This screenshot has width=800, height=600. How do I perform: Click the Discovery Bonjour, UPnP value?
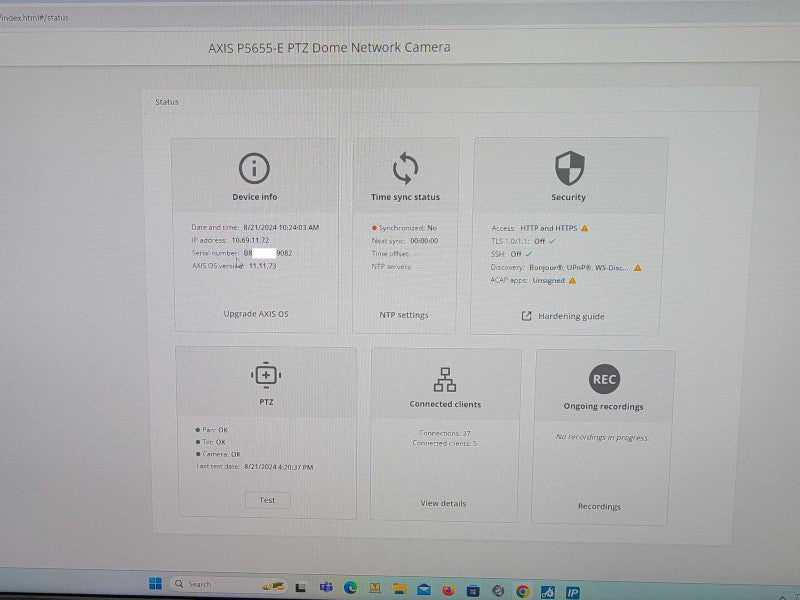pyautogui.click(x=579, y=267)
